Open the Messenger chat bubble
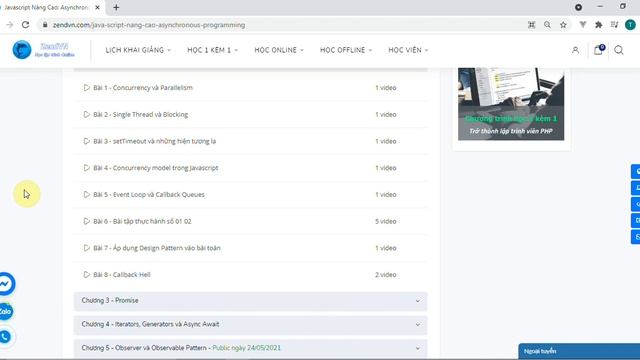Screen dimensions: 640x360 point(5,284)
